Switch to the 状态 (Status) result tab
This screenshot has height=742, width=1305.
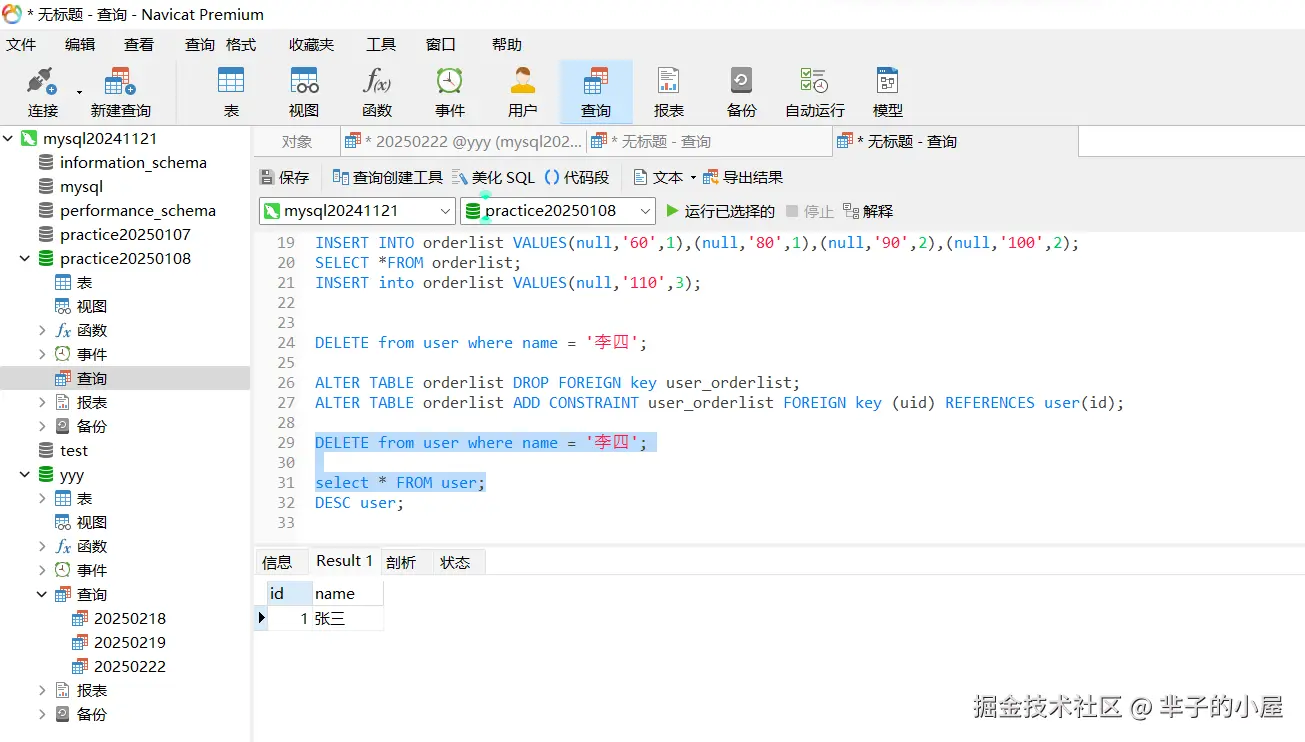click(x=455, y=562)
